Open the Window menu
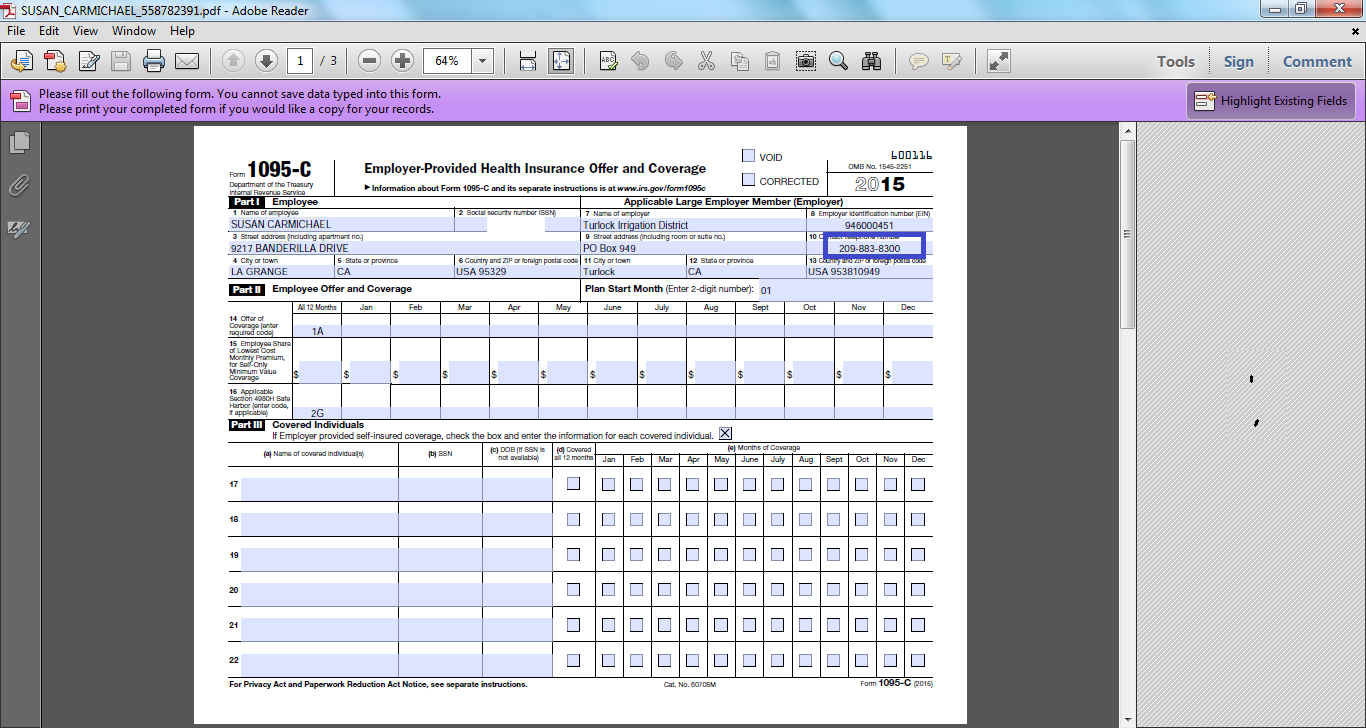 [x=133, y=31]
